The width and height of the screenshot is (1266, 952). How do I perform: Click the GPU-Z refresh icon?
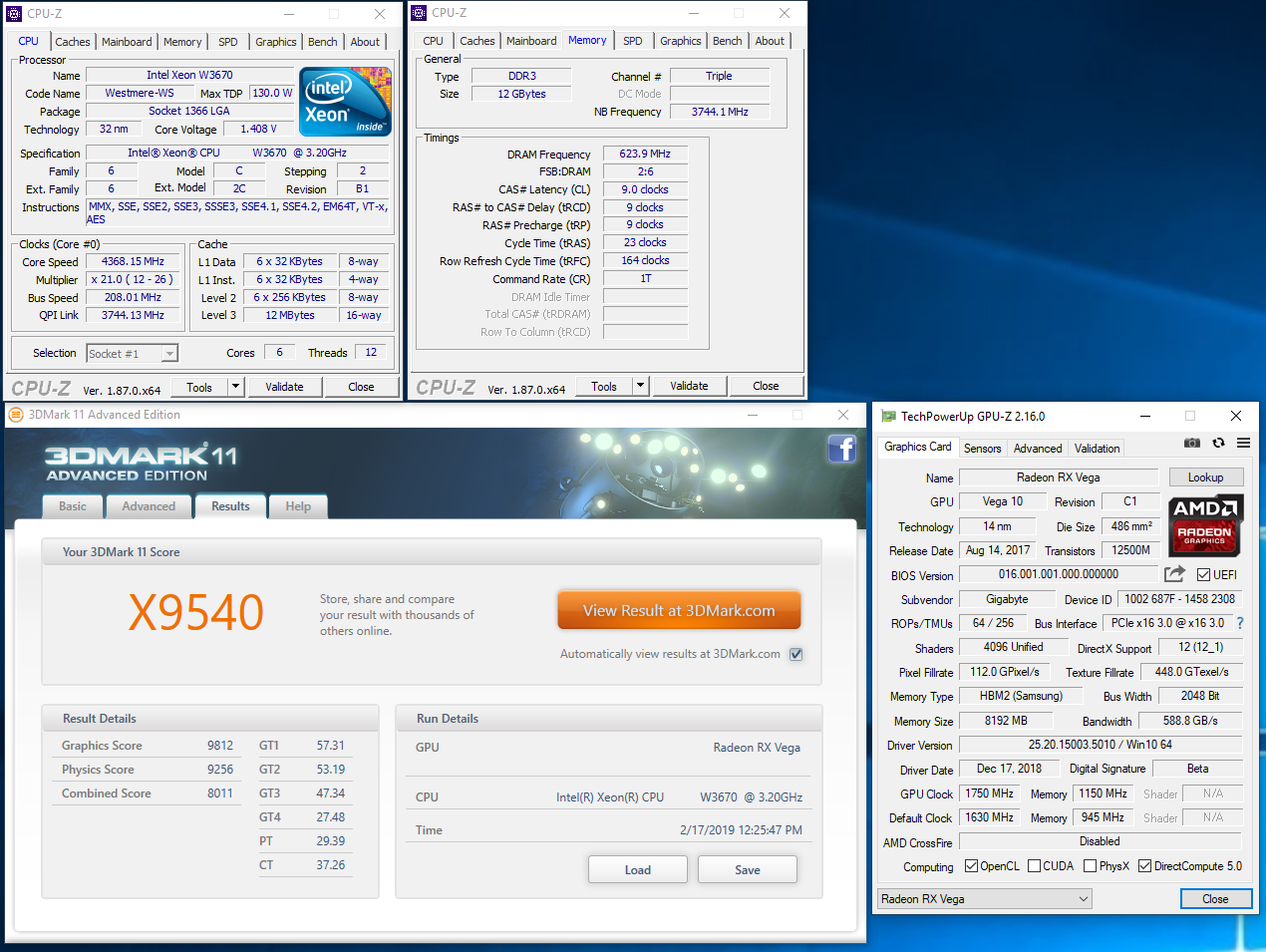pos(1218,443)
